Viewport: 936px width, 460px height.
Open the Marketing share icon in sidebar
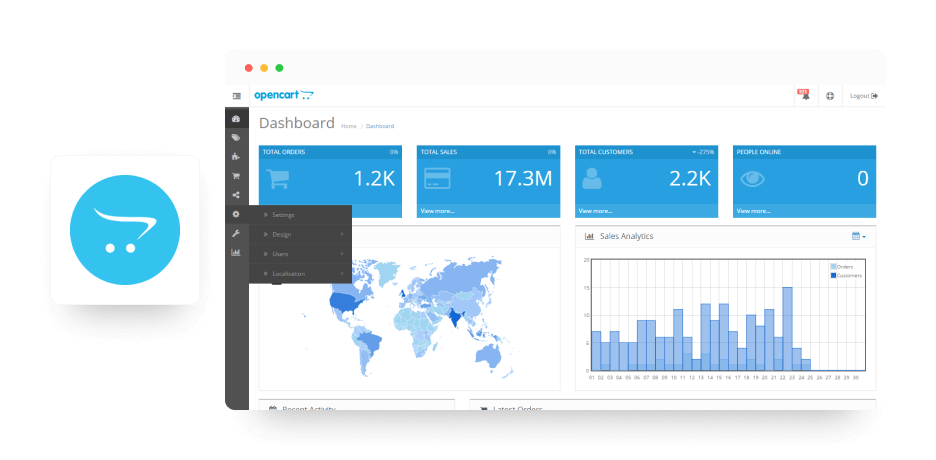point(236,195)
